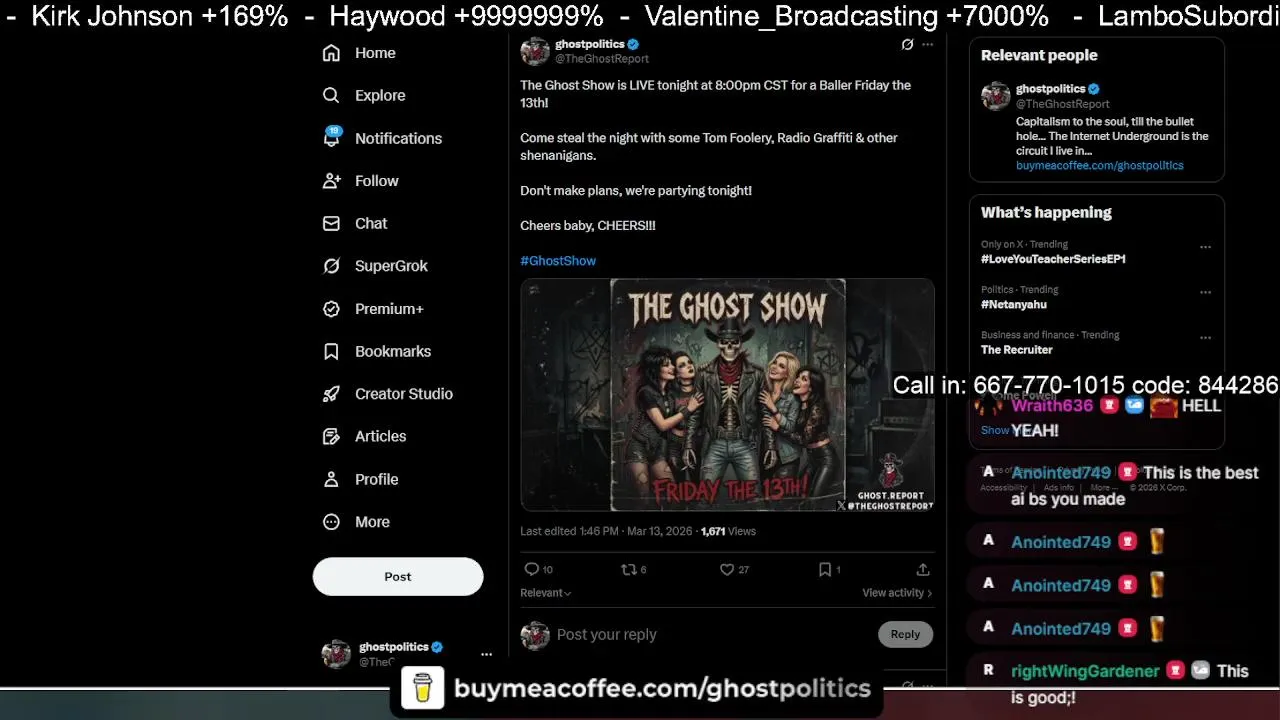
Task: Click the Bookmarks ribbon icon
Action: (331, 352)
